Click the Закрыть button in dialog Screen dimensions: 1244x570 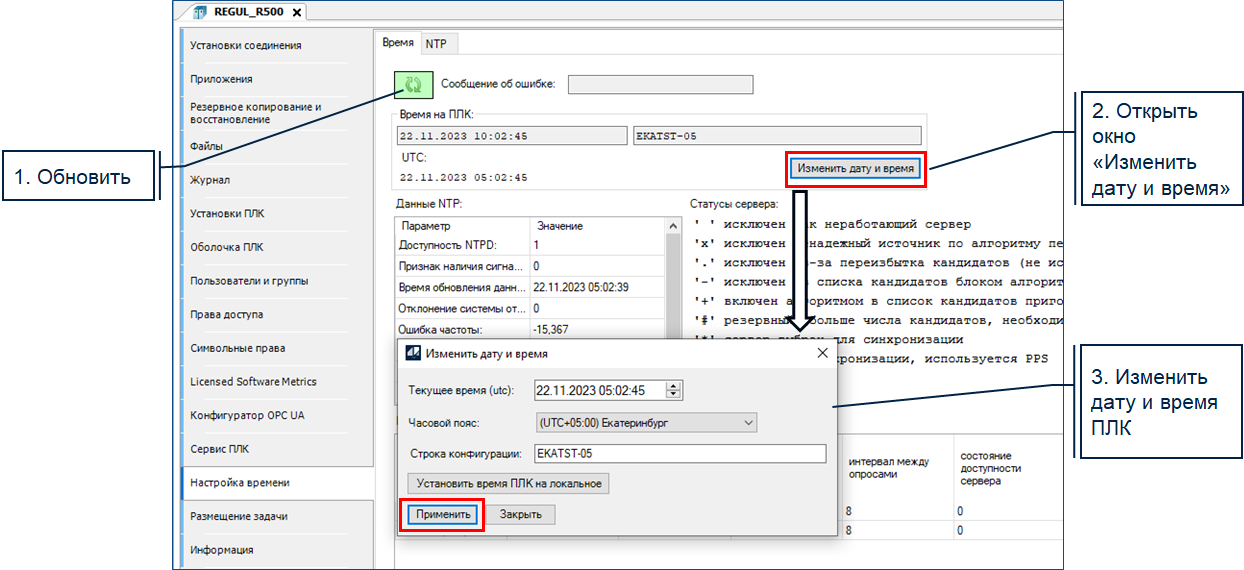(520, 514)
